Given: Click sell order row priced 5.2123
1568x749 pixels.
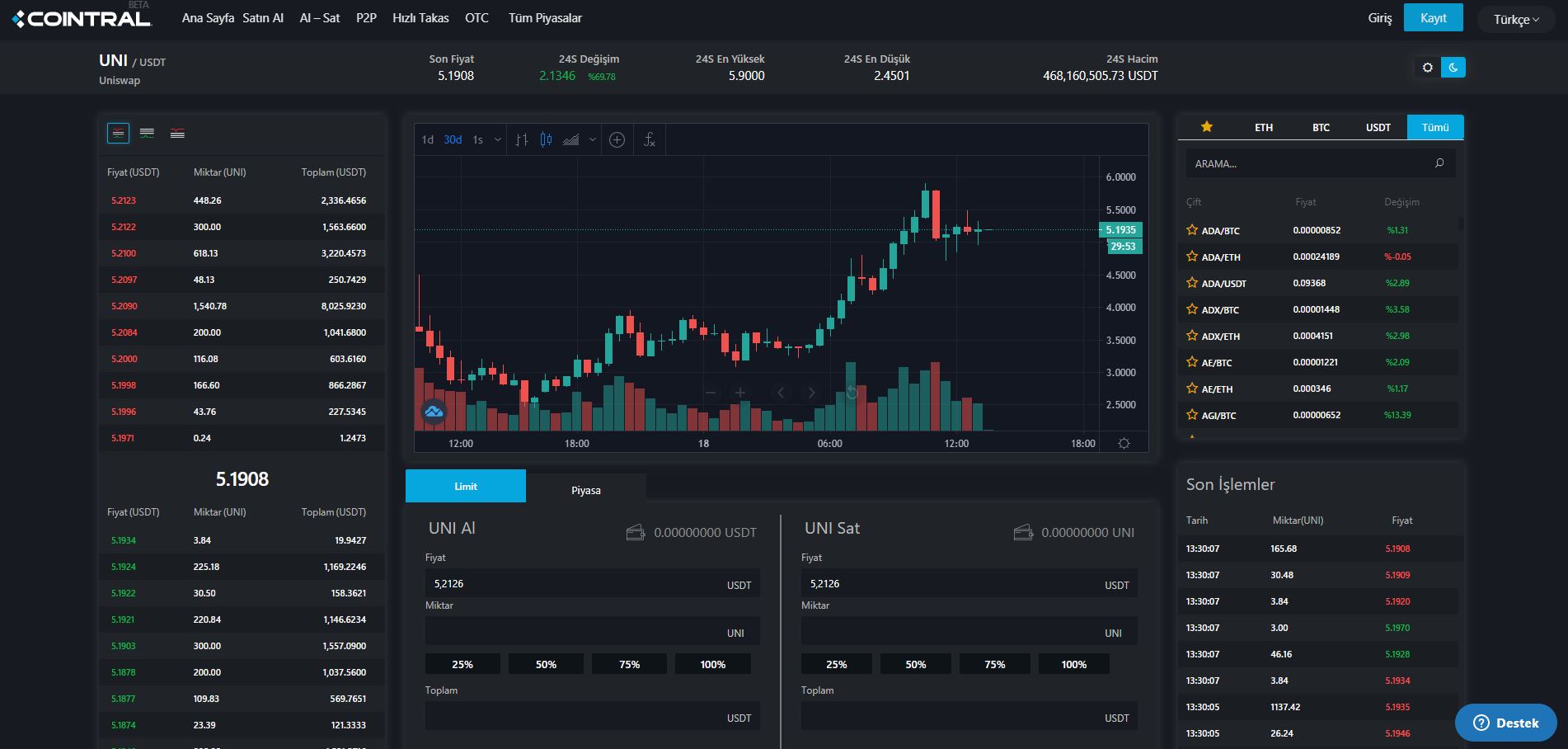Looking at the screenshot, I should click(242, 200).
